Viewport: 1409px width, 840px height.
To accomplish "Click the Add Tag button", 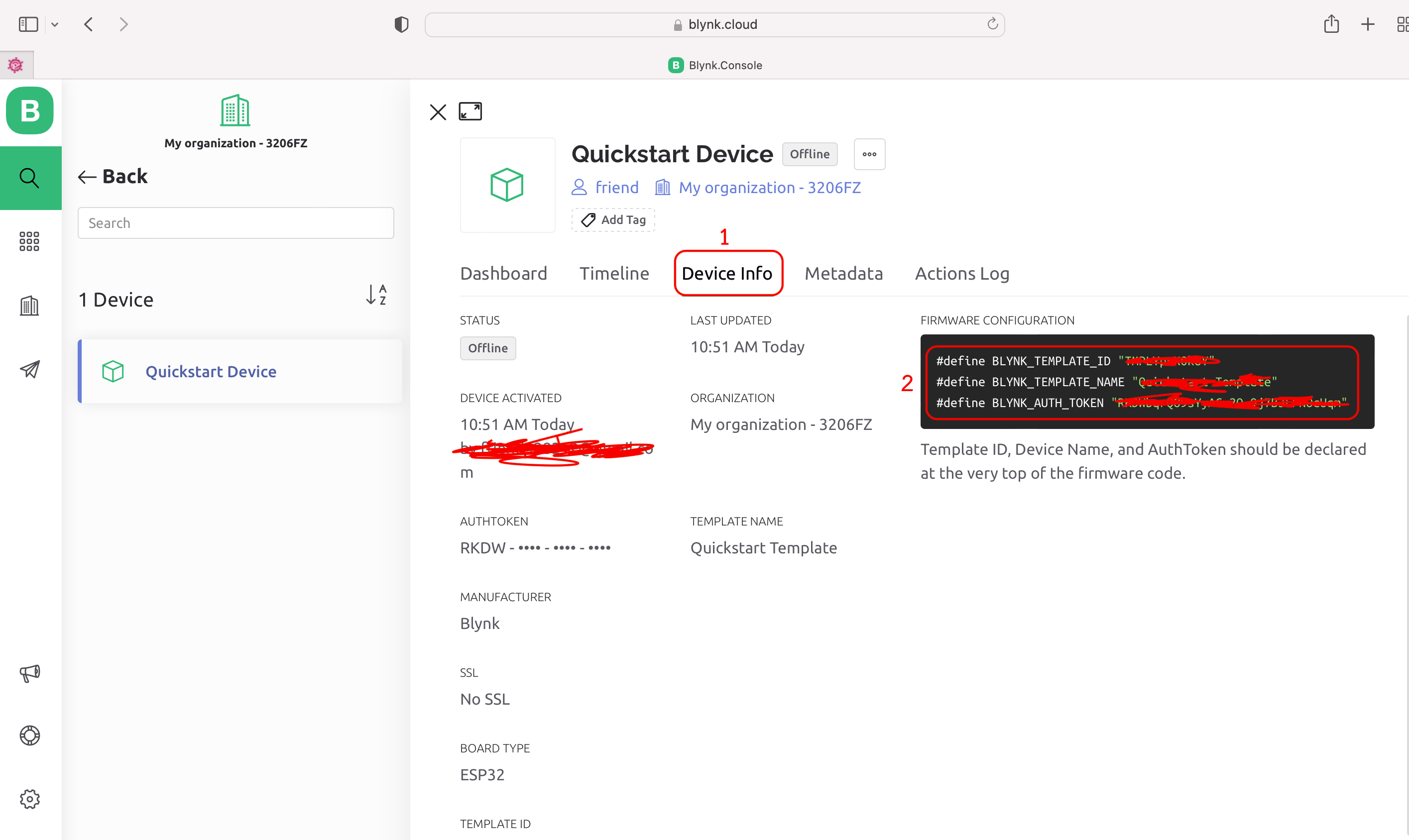I will (x=613, y=219).
